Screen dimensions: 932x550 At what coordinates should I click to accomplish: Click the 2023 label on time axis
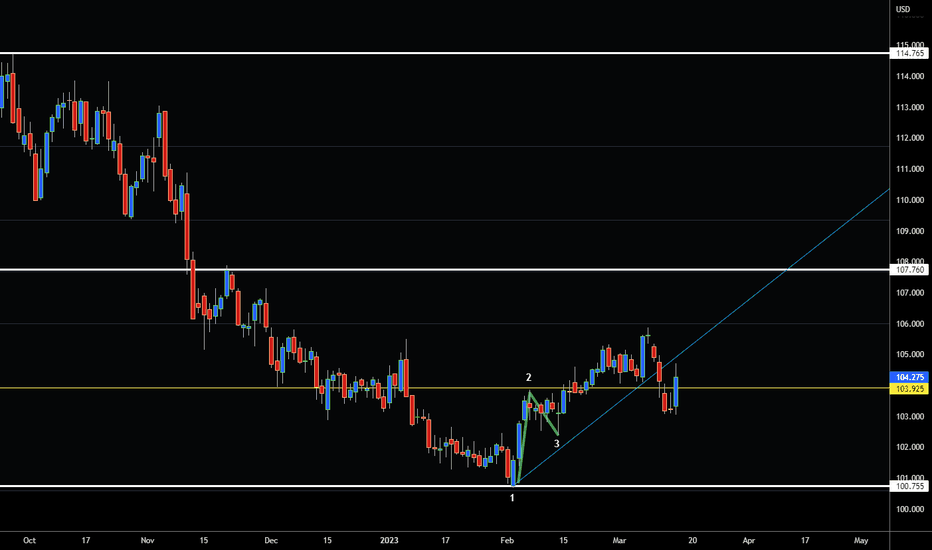point(389,540)
